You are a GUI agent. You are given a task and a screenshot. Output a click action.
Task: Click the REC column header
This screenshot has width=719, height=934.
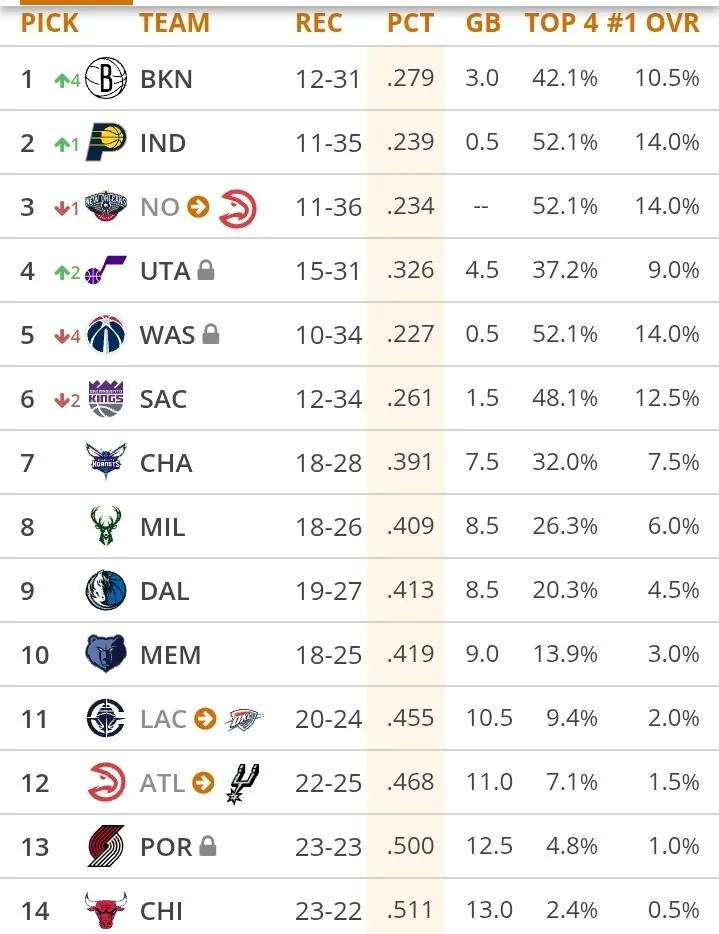coord(319,23)
